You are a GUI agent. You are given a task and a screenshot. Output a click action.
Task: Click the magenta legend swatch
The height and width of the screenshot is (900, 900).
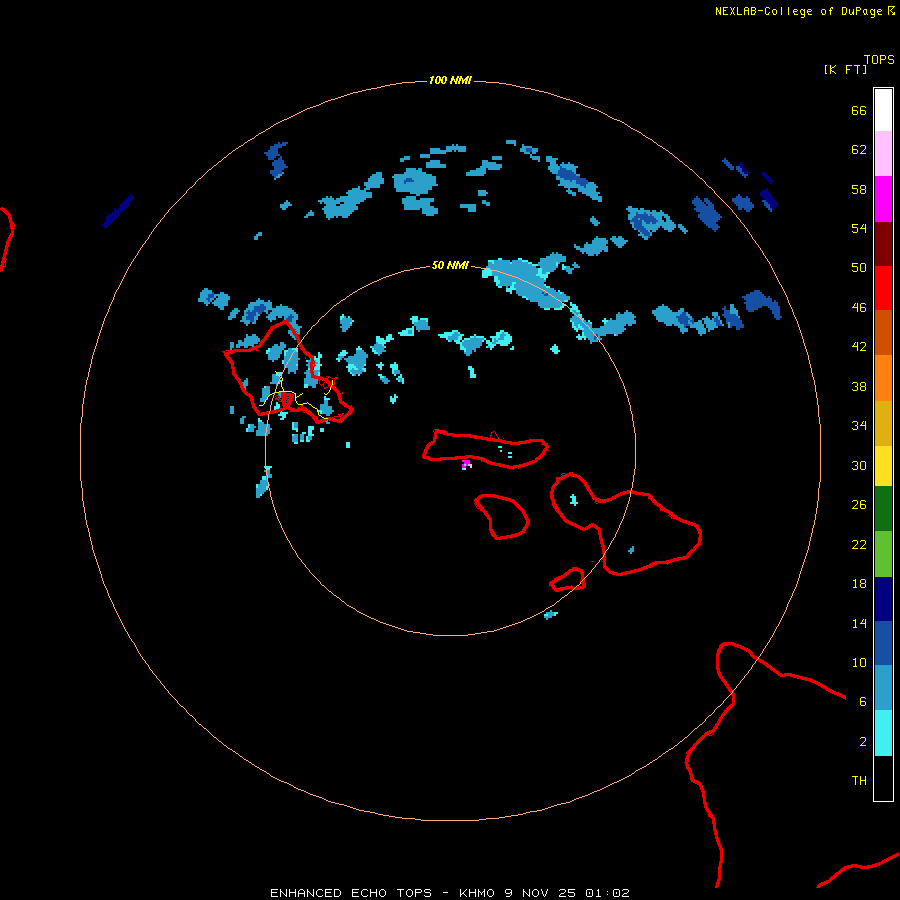coord(883,199)
